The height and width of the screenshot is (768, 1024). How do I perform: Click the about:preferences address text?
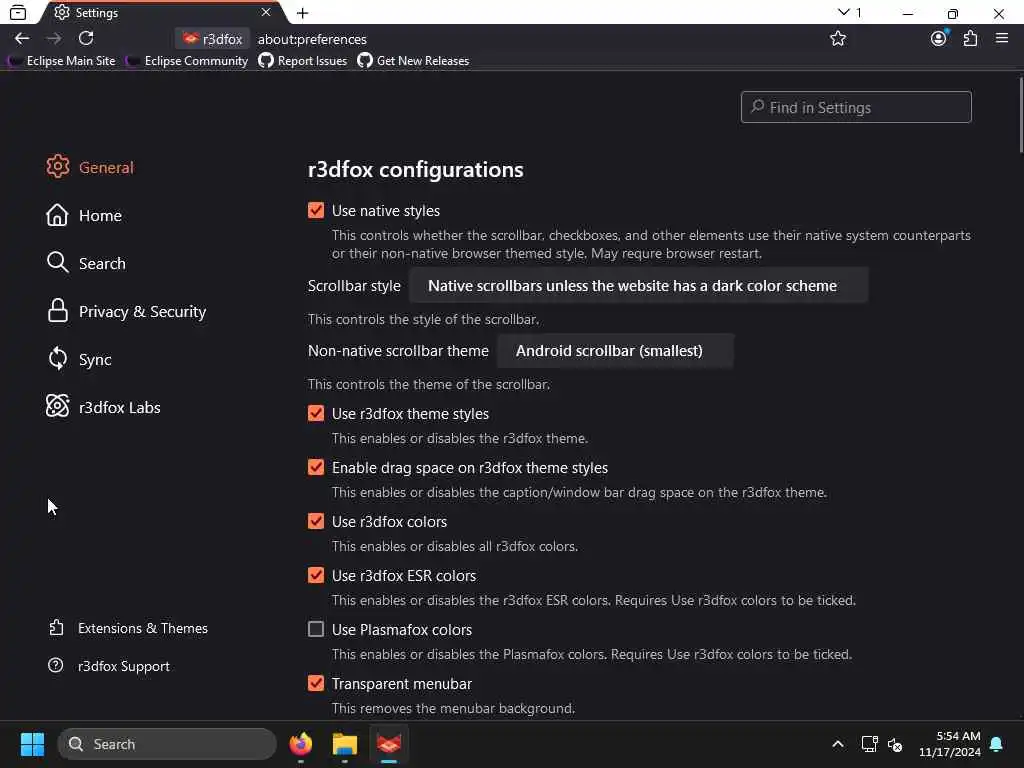click(x=312, y=39)
